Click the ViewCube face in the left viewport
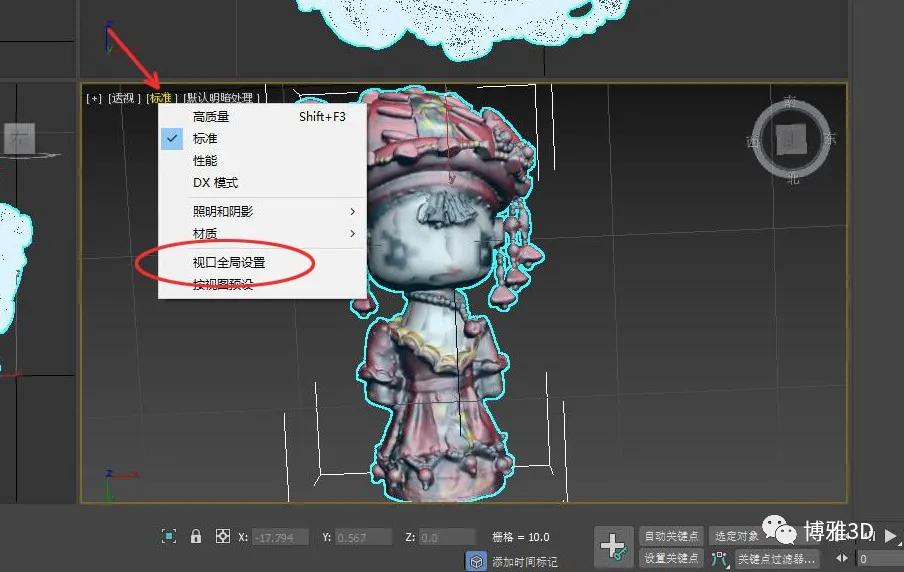The width and height of the screenshot is (904, 572). [20, 138]
